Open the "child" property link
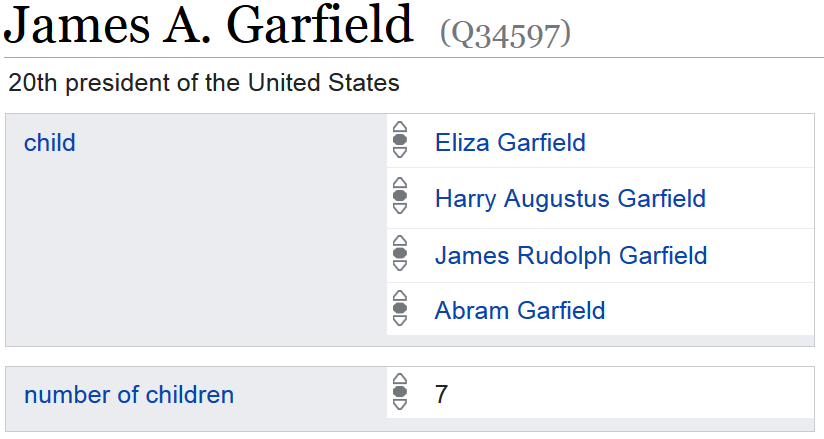Image resolution: width=824 pixels, height=439 pixels. [49, 142]
